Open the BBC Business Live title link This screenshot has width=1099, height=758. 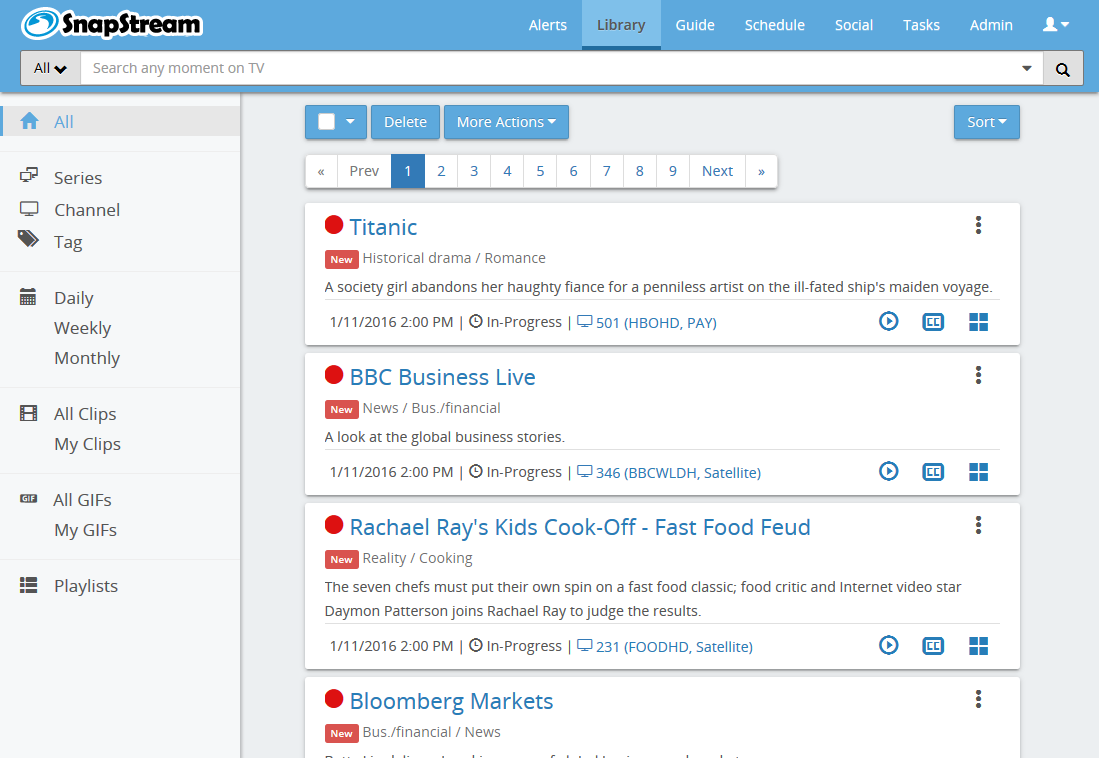tap(442, 377)
